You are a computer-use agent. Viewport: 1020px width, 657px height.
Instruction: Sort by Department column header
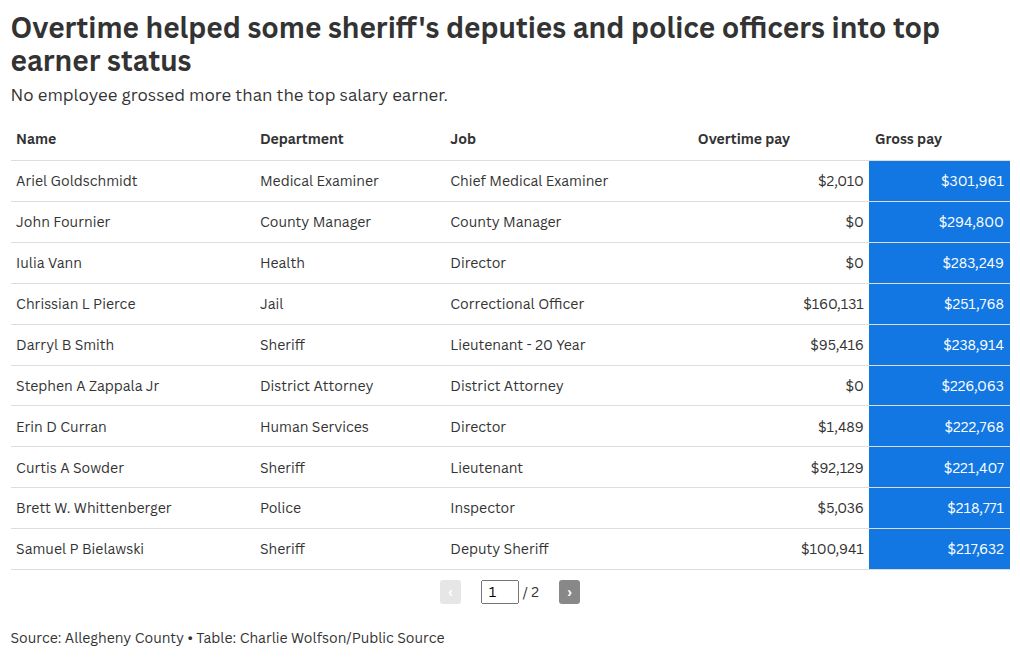tap(301, 139)
